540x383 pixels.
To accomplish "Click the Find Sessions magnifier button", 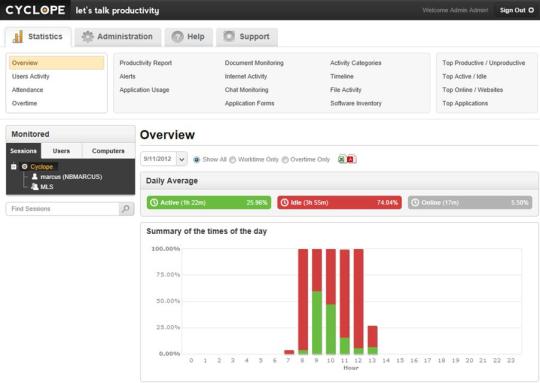I will 126,209.
